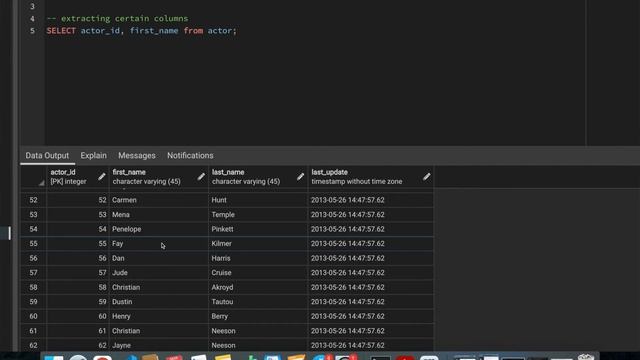This screenshot has height=360, width=640.
Task: Click the last_name cell "Temple"
Action: coord(258,215)
